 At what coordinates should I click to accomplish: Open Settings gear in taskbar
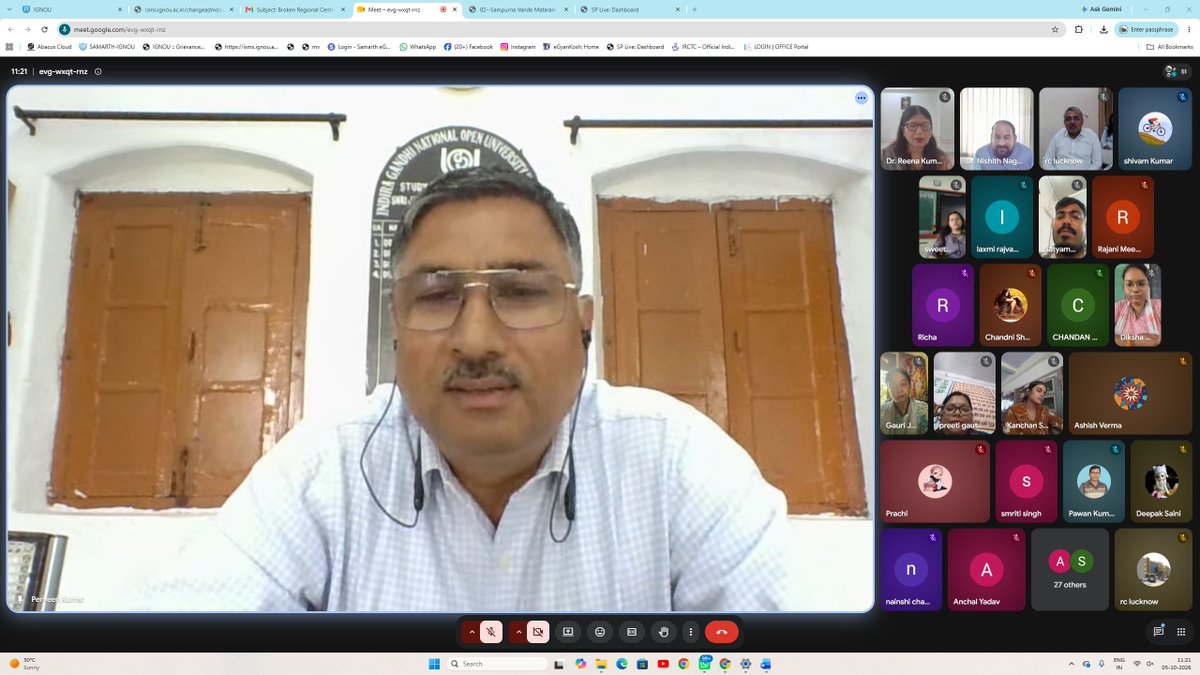tap(746, 664)
